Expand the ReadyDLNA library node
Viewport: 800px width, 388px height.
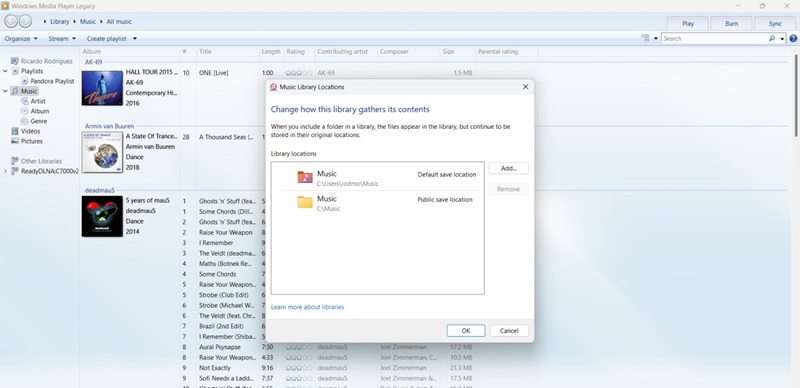pos(6,171)
